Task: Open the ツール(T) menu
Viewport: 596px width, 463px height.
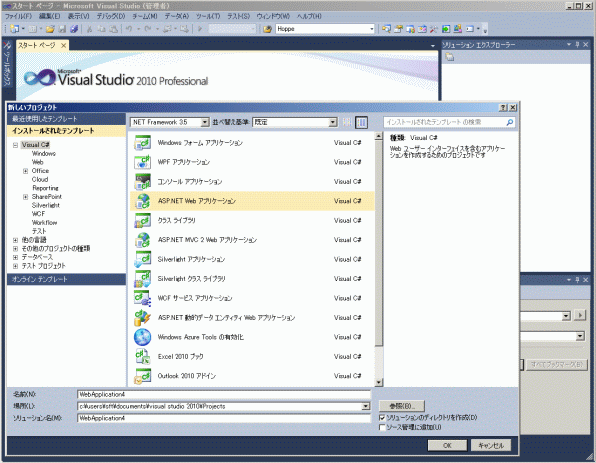Action: point(208,16)
